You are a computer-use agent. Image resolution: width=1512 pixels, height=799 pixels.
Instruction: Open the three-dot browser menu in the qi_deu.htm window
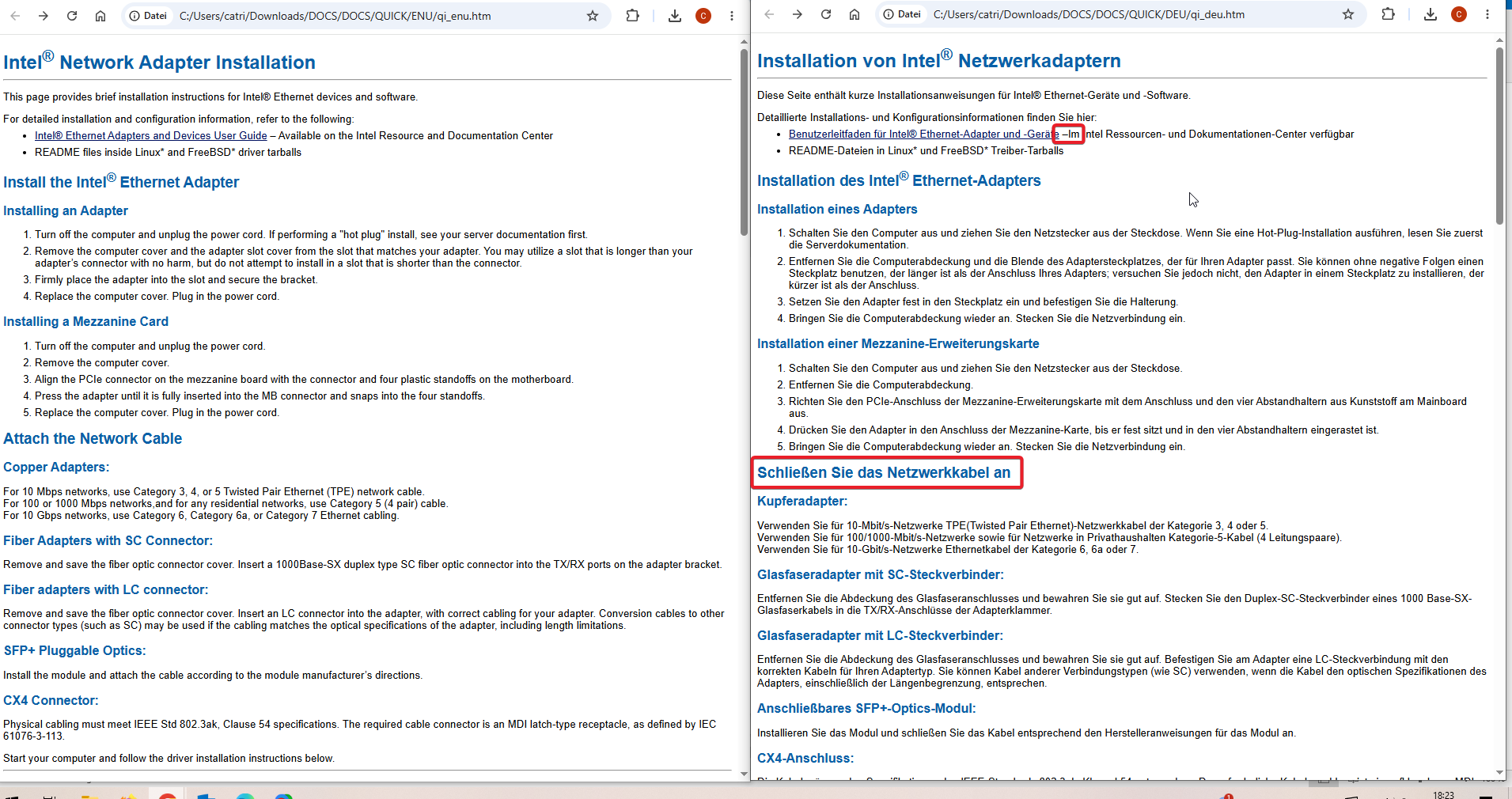point(1487,14)
